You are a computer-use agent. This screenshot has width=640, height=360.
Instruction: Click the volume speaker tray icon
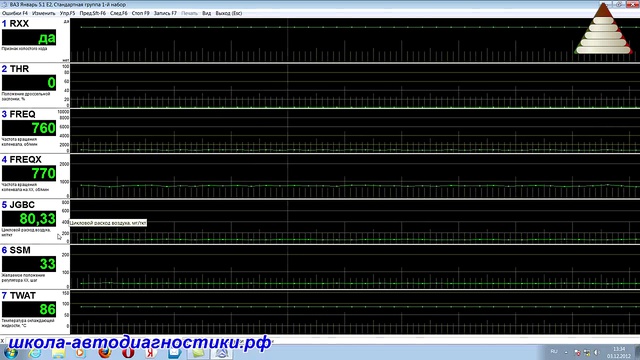596,352
